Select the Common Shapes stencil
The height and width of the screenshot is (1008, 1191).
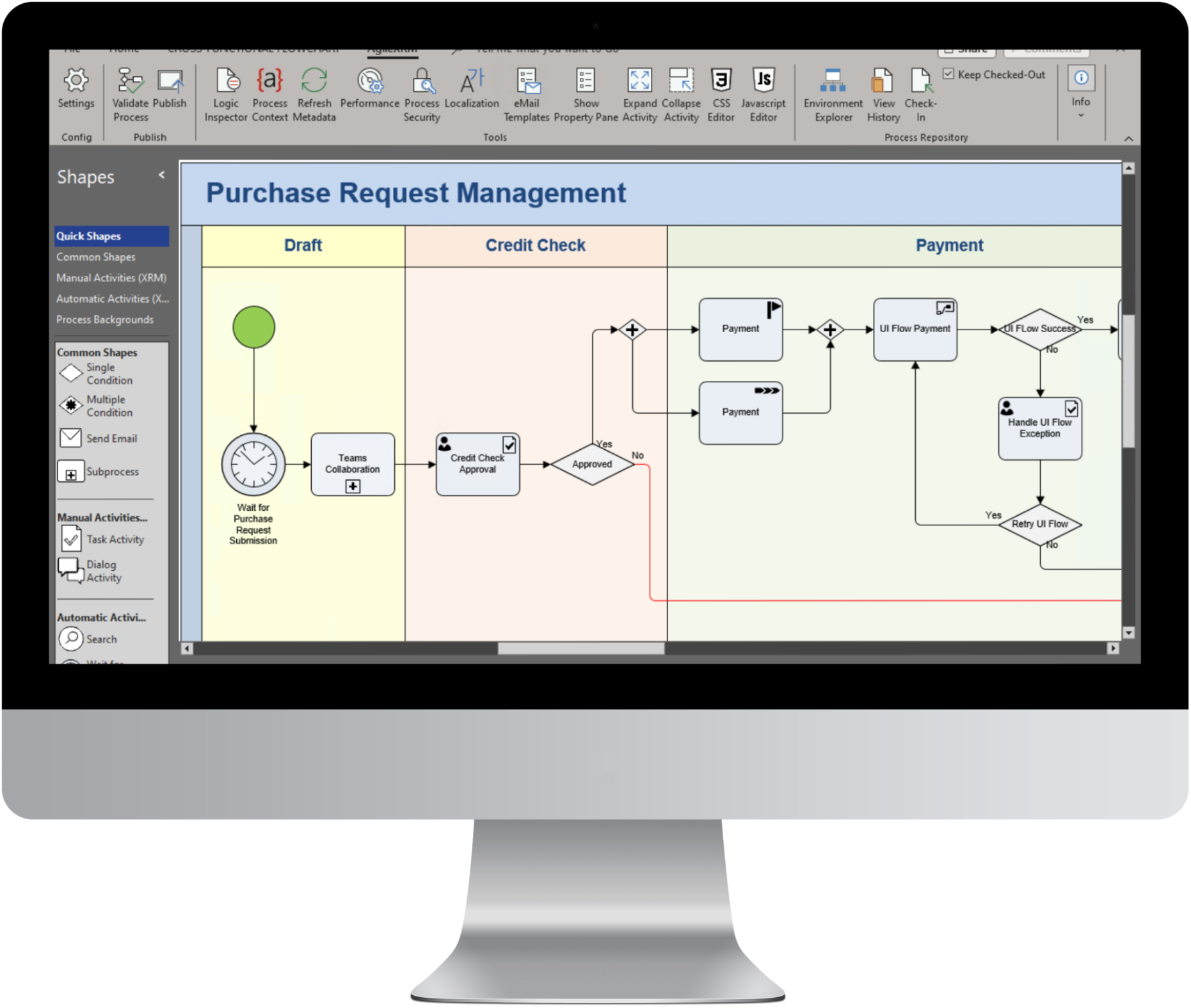point(96,257)
